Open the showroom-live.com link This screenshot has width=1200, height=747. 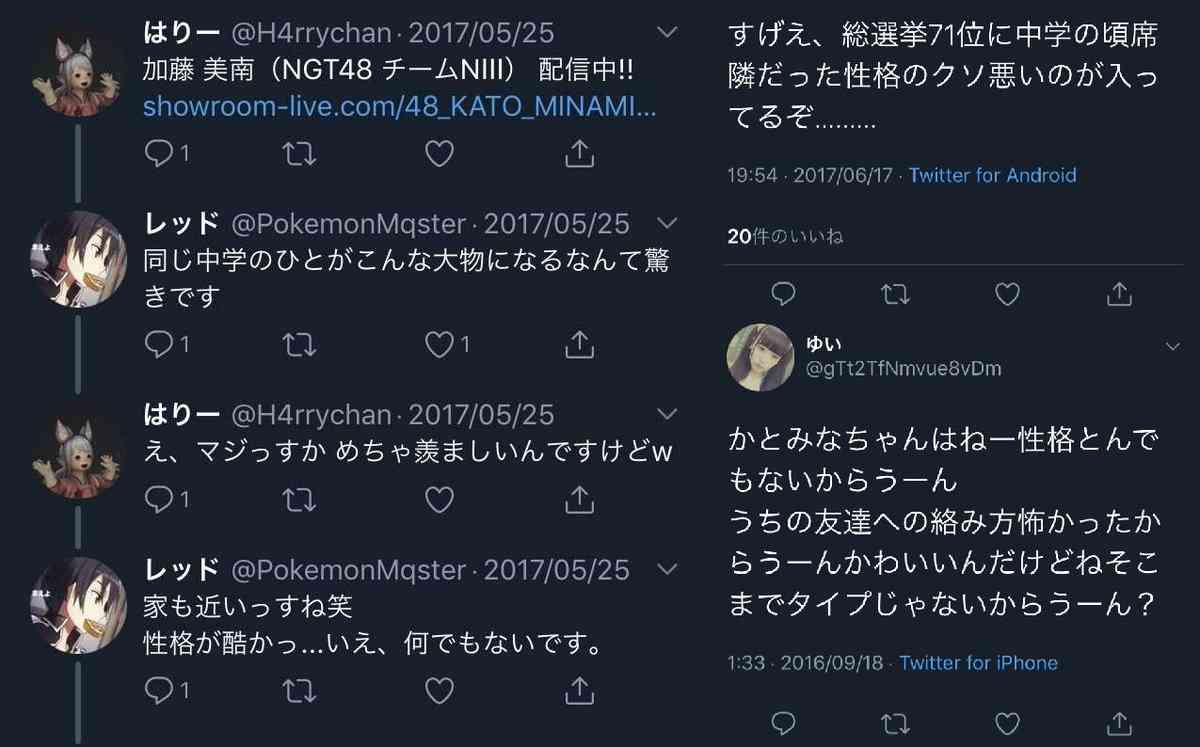tap(400, 107)
